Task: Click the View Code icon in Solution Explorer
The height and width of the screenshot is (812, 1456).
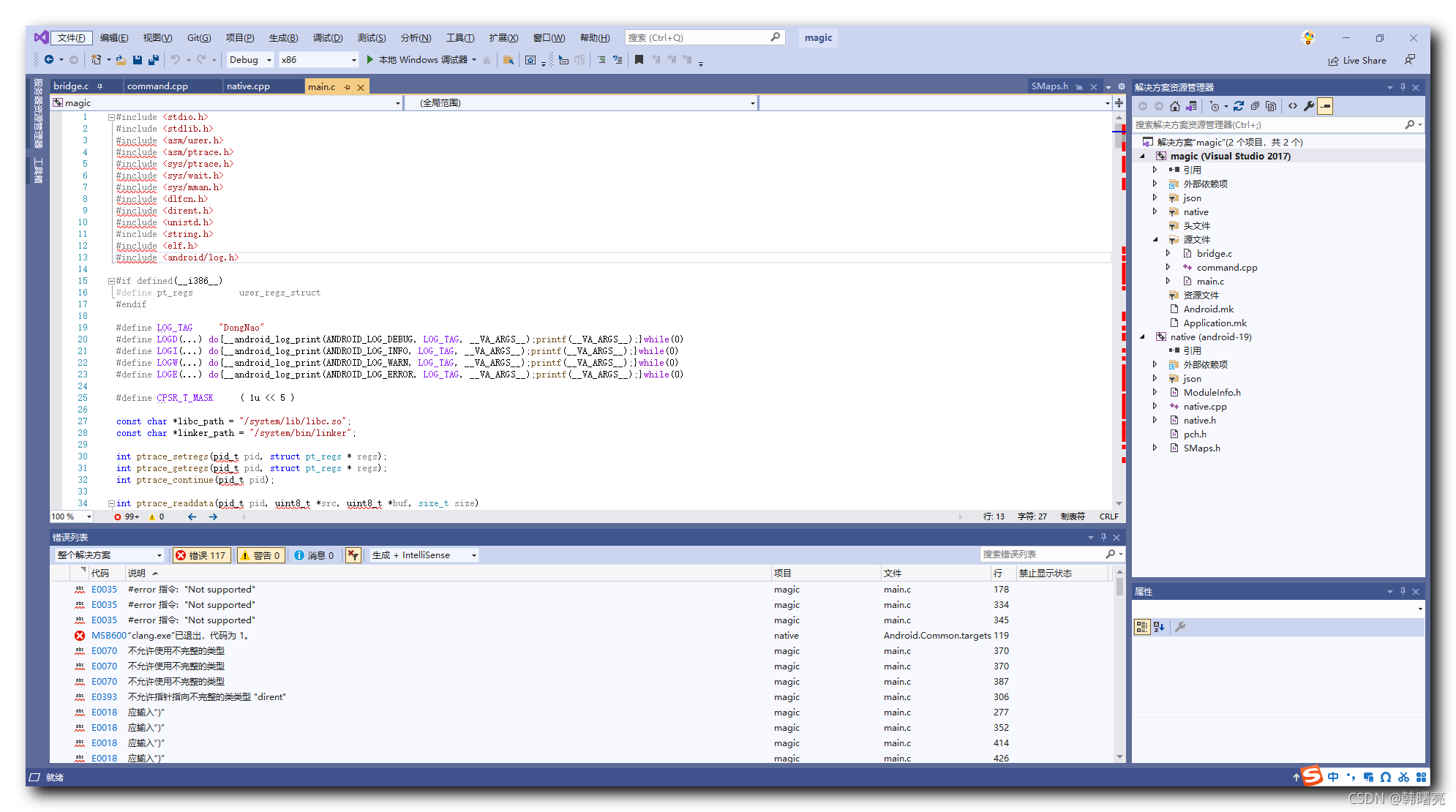Action: (1293, 106)
